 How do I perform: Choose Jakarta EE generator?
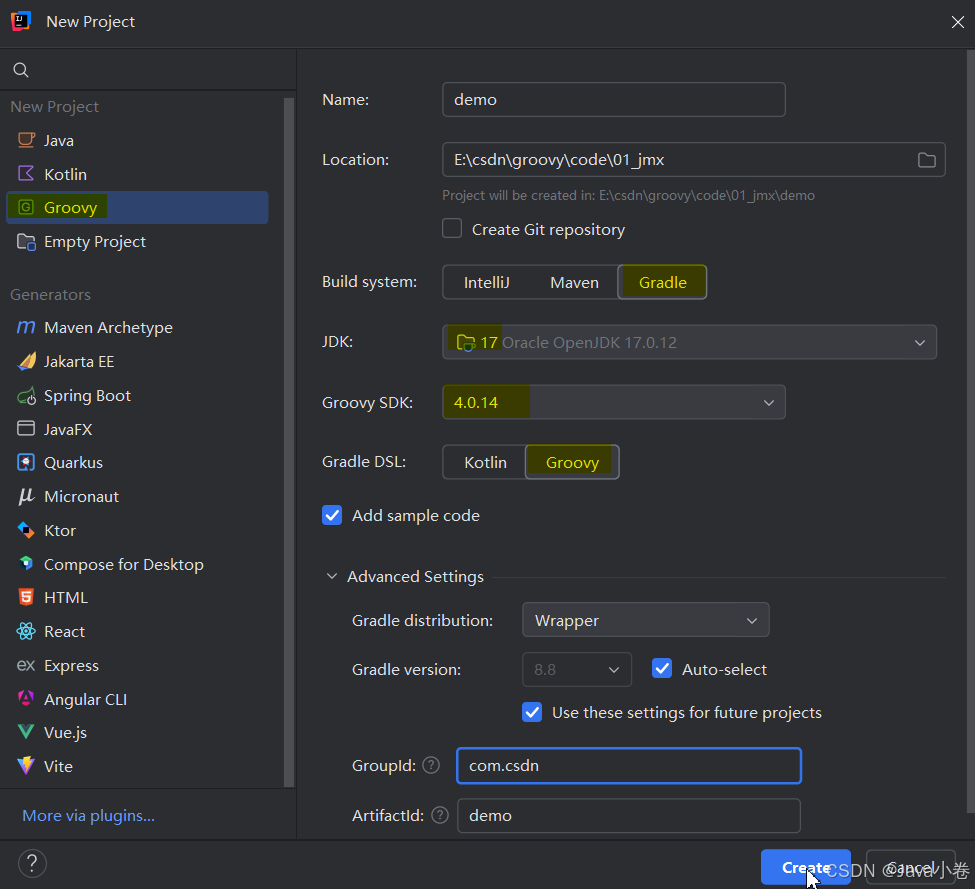137,361
